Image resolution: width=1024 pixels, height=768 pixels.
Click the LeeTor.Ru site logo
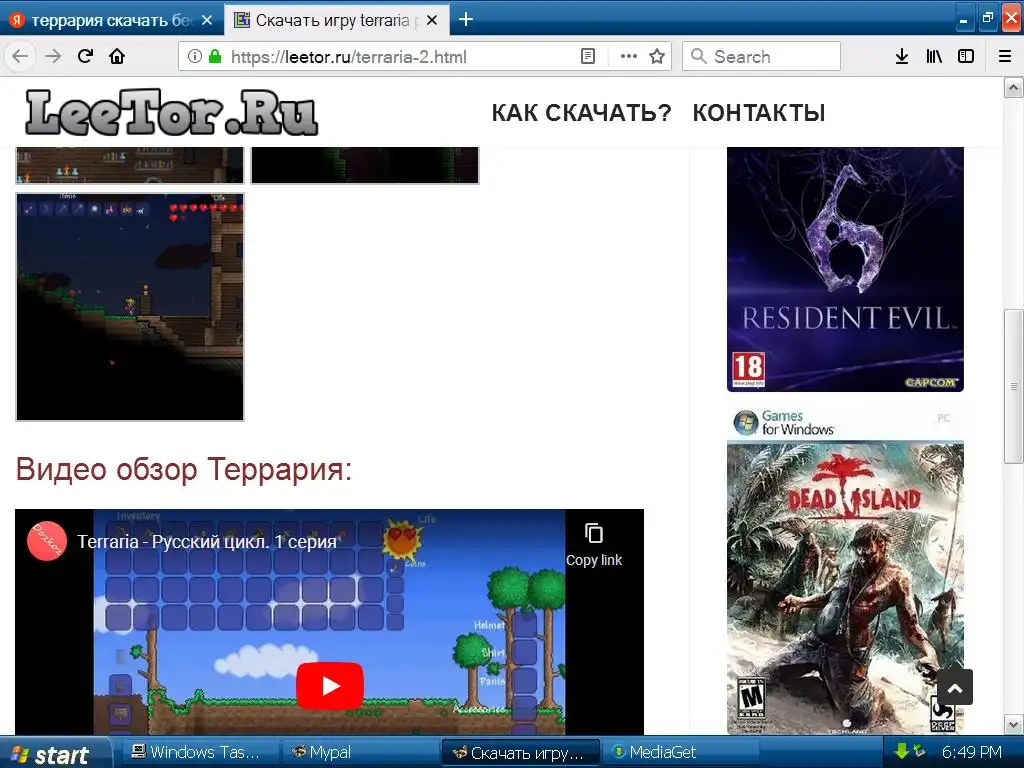pos(172,112)
